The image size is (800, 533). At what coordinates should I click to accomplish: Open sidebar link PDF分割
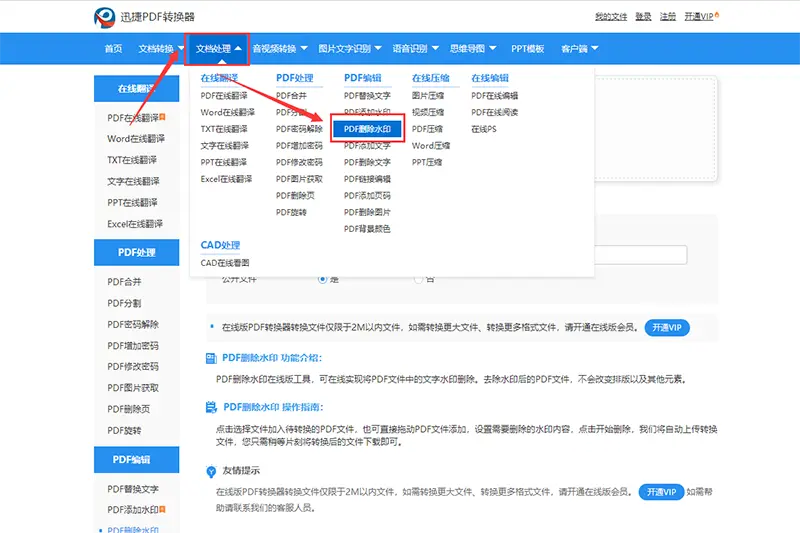124,303
